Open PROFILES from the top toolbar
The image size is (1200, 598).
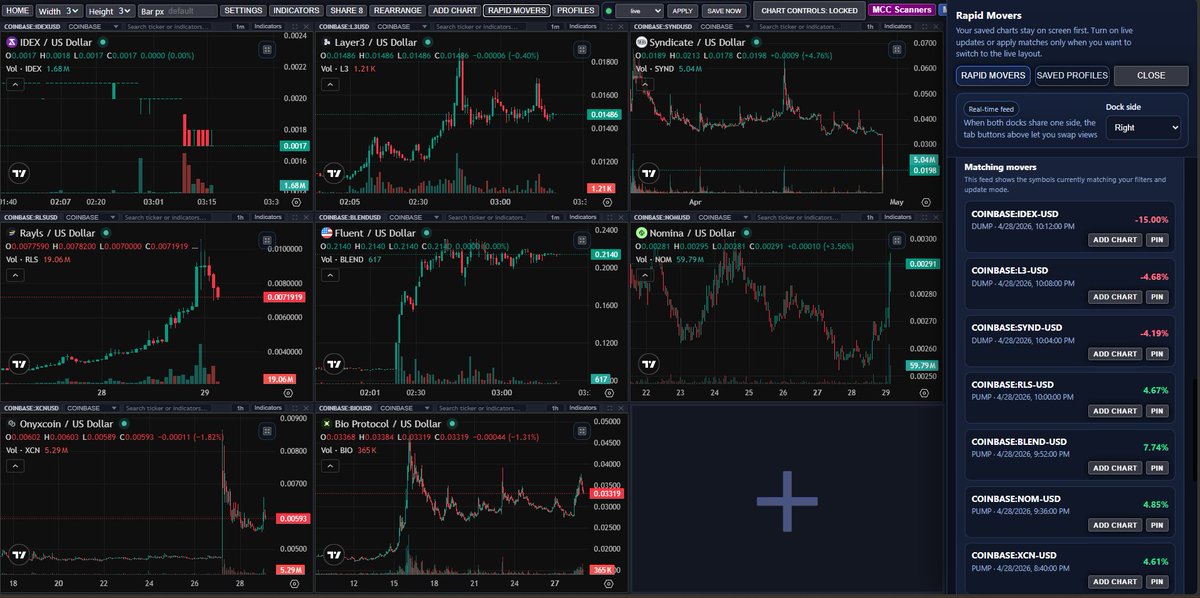click(x=576, y=10)
